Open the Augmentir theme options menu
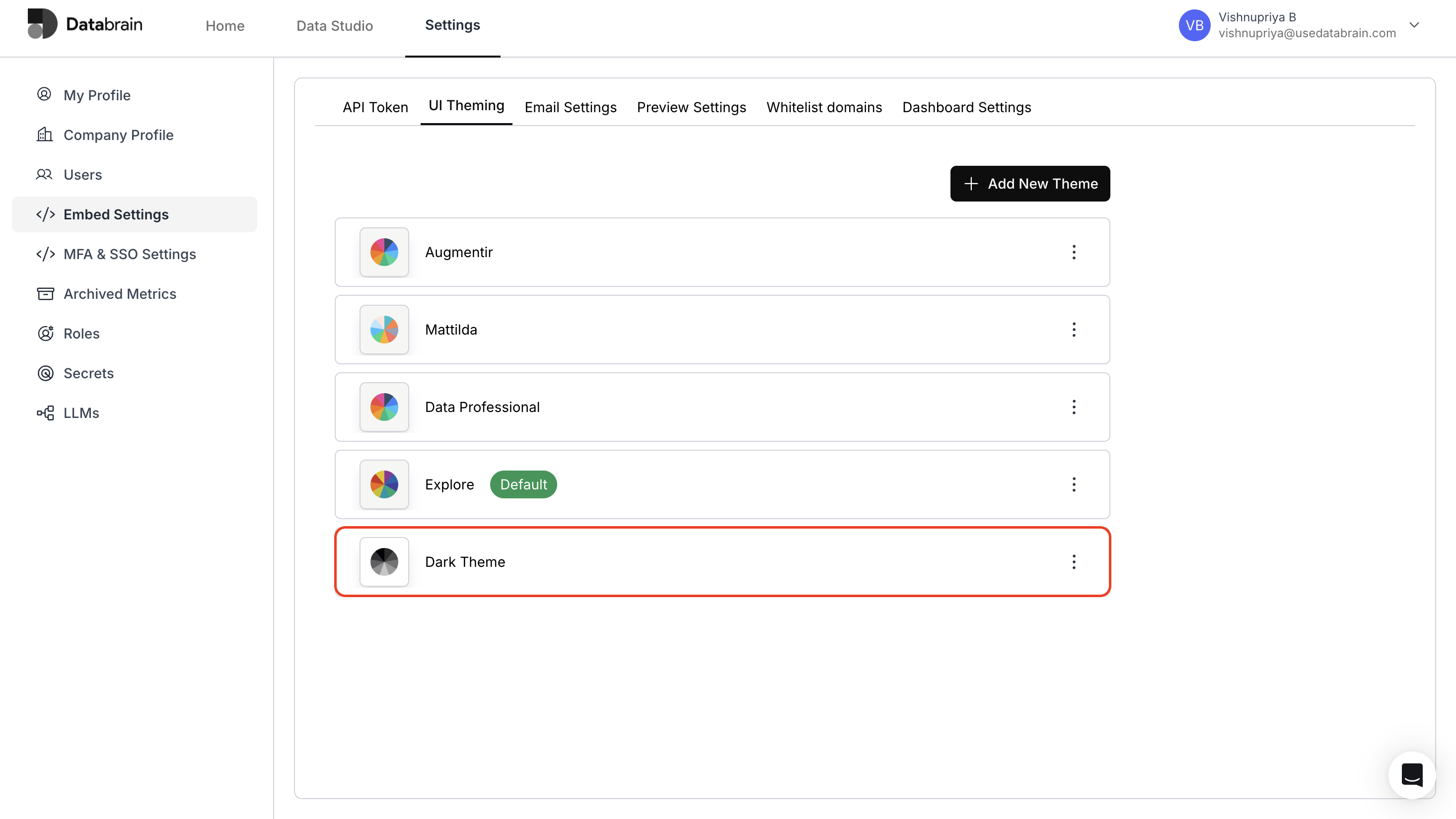Image resolution: width=1456 pixels, height=819 pixels. (1074, 252)
